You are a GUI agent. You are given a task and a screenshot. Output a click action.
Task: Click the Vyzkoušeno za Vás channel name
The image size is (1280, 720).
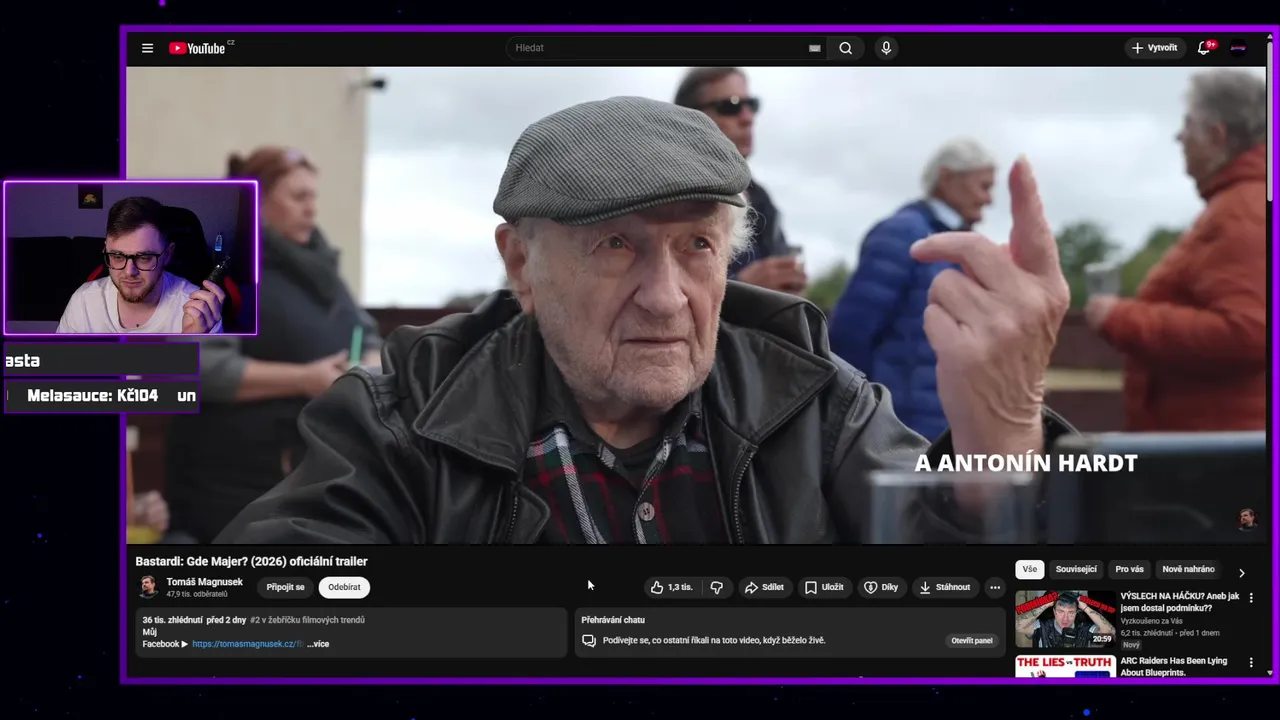[1151, 621]
